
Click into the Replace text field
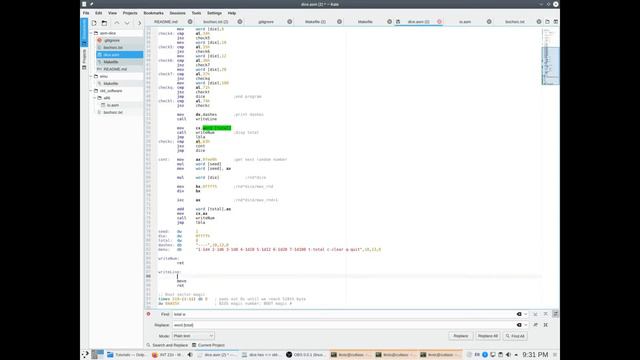click(x=343, y=325)
